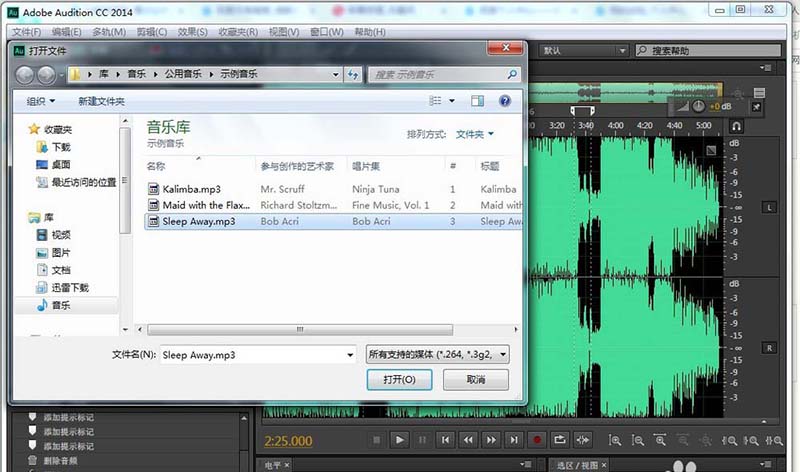Start playback with the Play button
Viewport: 800px width, 472px height.
tap(399, 440)
